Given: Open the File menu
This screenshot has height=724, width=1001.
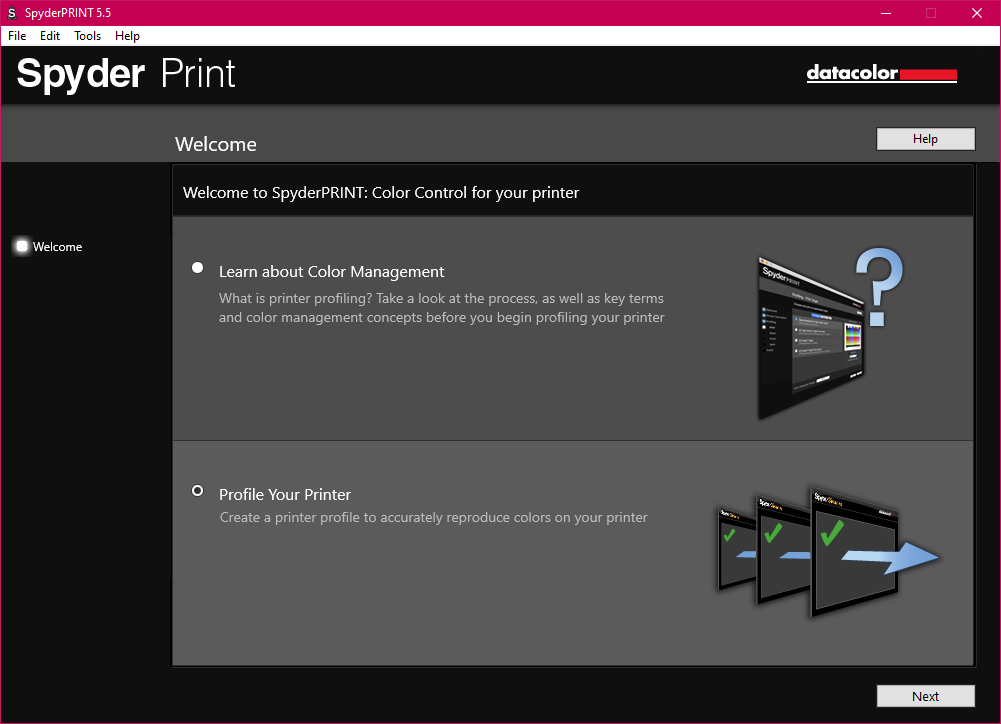Looking at the screenshot, I should [17, 36].
